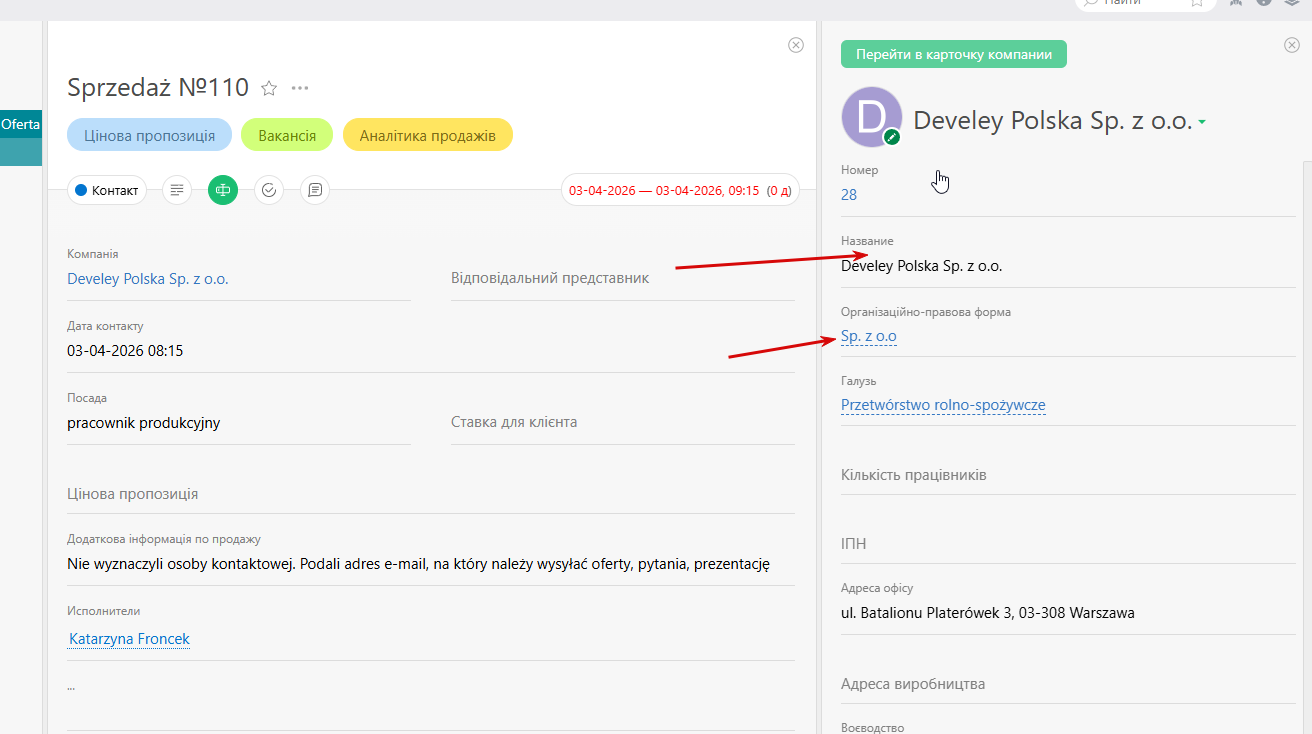Click the pencil edit badge on company avatar

pyautogui.click(x=892, y=137)
